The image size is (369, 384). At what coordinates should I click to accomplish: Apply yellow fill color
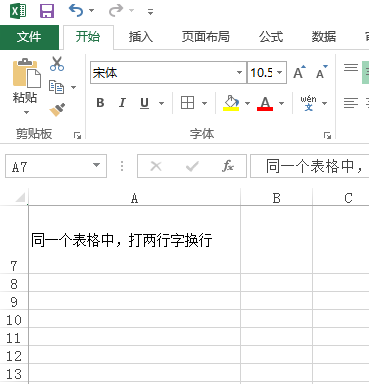(x=231, y=103)
